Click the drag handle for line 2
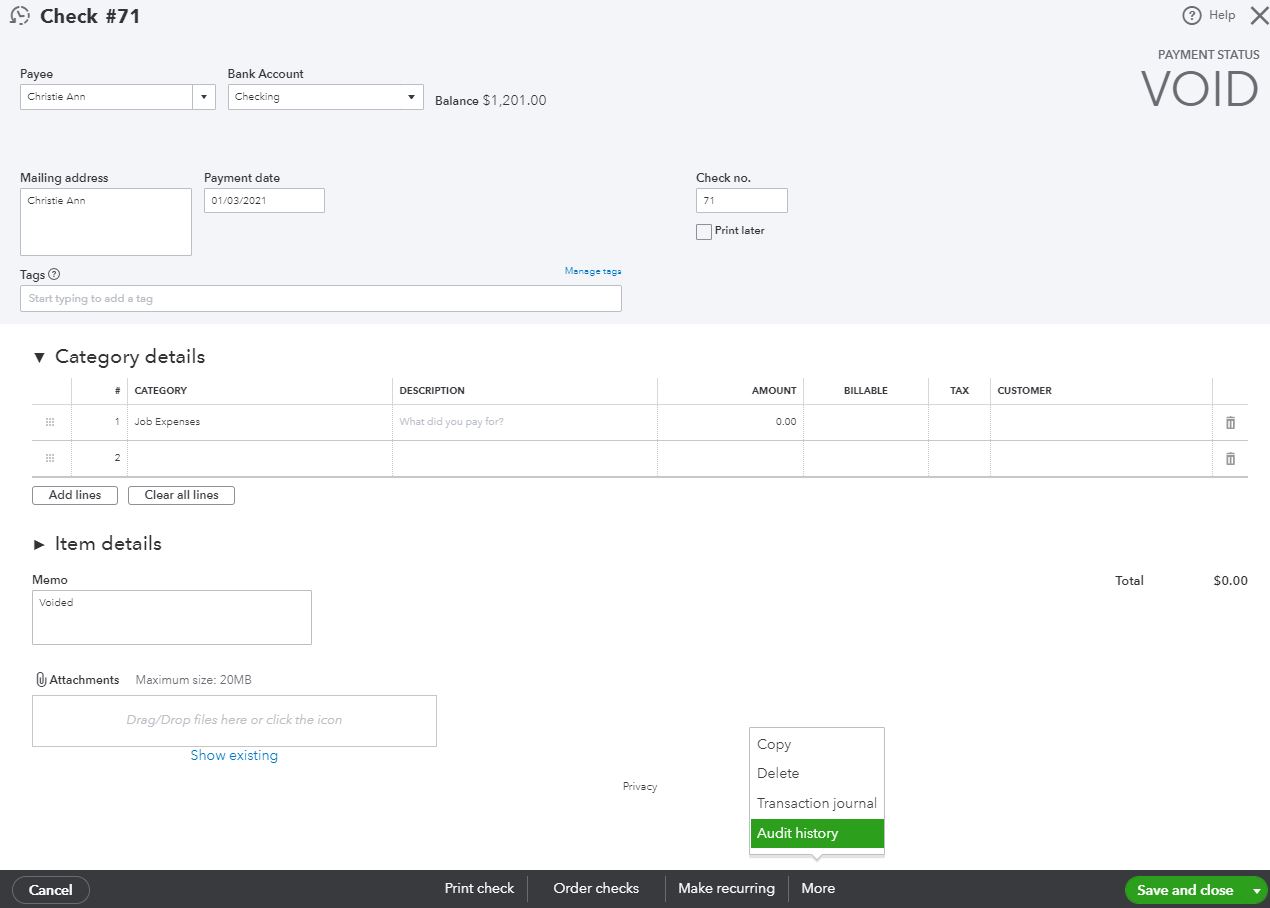 50,459
